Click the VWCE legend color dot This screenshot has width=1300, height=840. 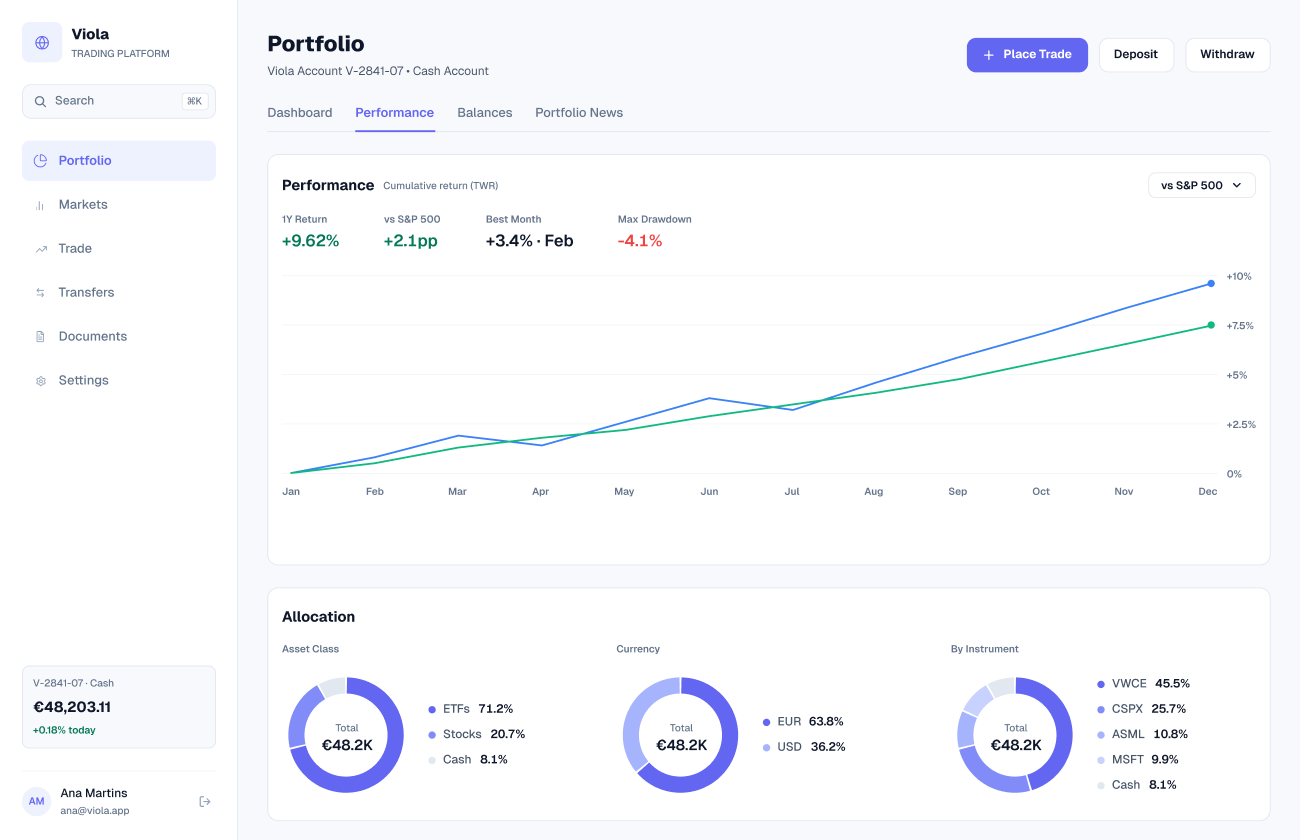point(1101,684)
